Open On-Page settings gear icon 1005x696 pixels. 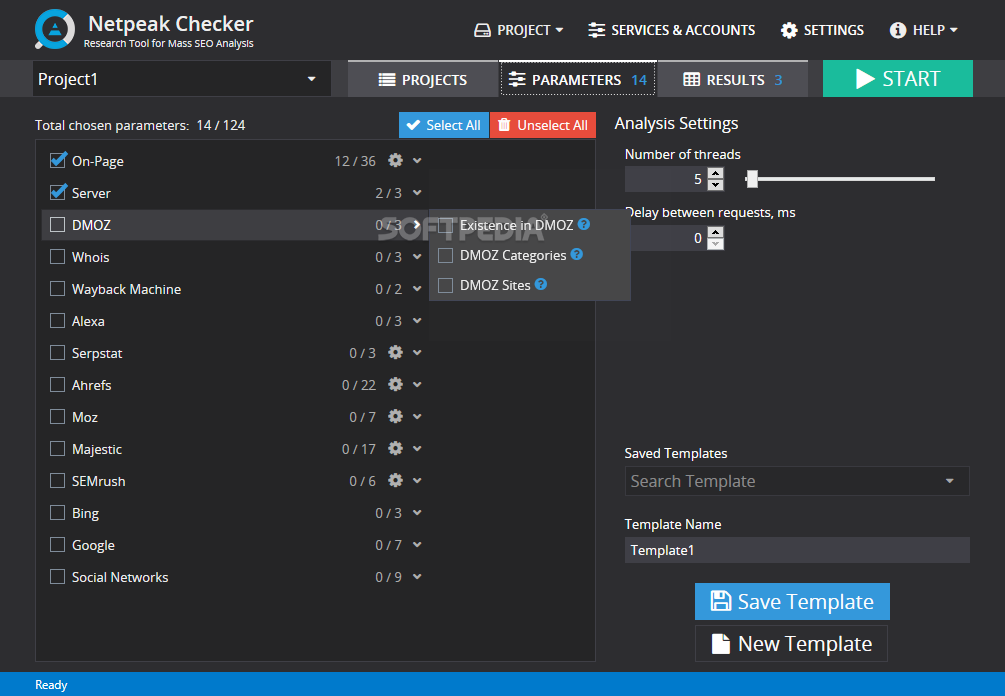click(x=395, y=160)
